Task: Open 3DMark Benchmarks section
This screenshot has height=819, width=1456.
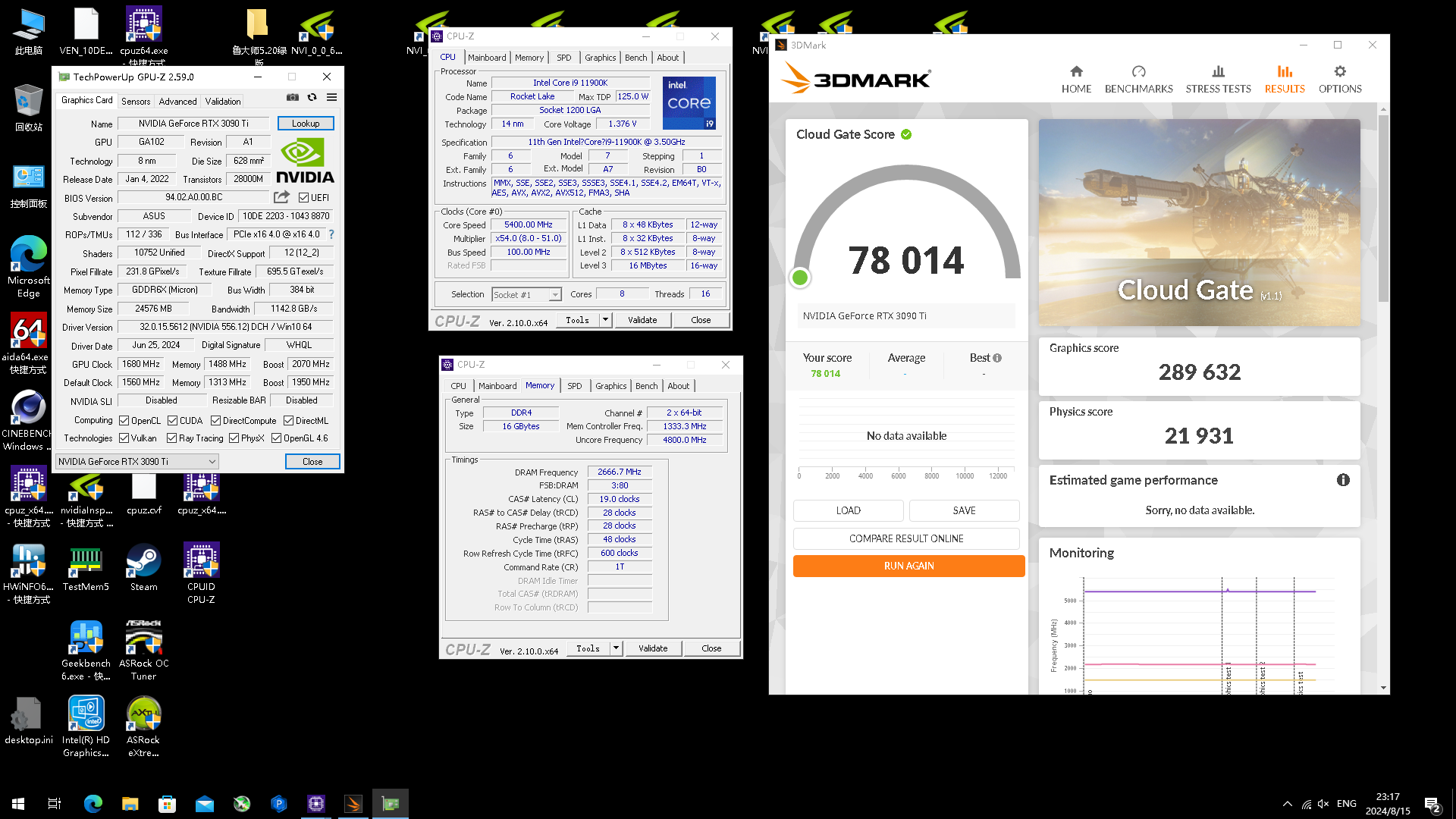Action: (x=1138, y=79)
